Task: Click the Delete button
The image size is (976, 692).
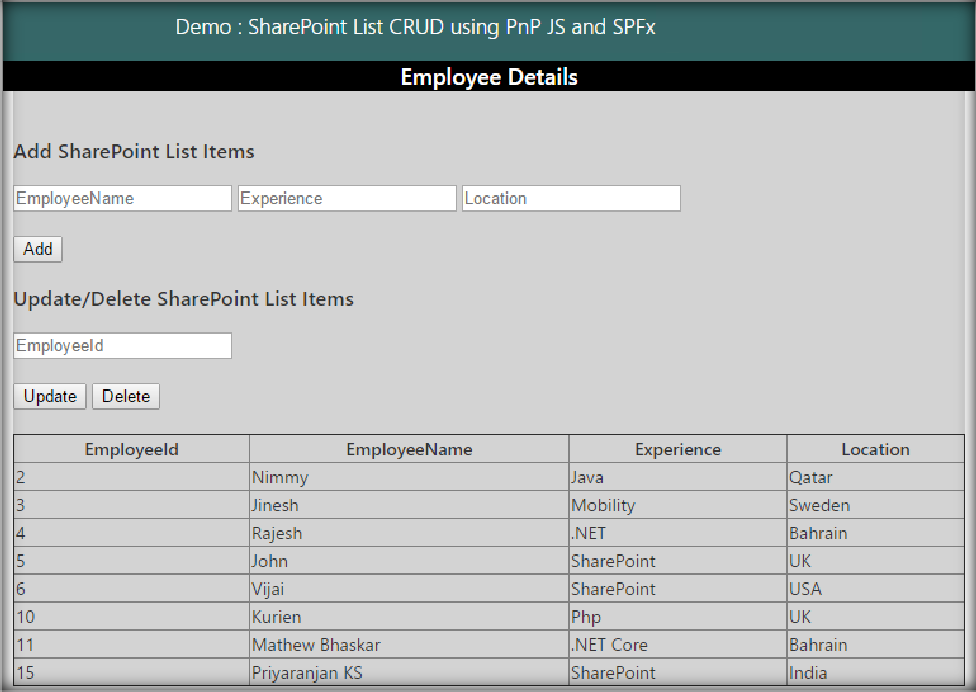Action: click(x=126, y=396)
